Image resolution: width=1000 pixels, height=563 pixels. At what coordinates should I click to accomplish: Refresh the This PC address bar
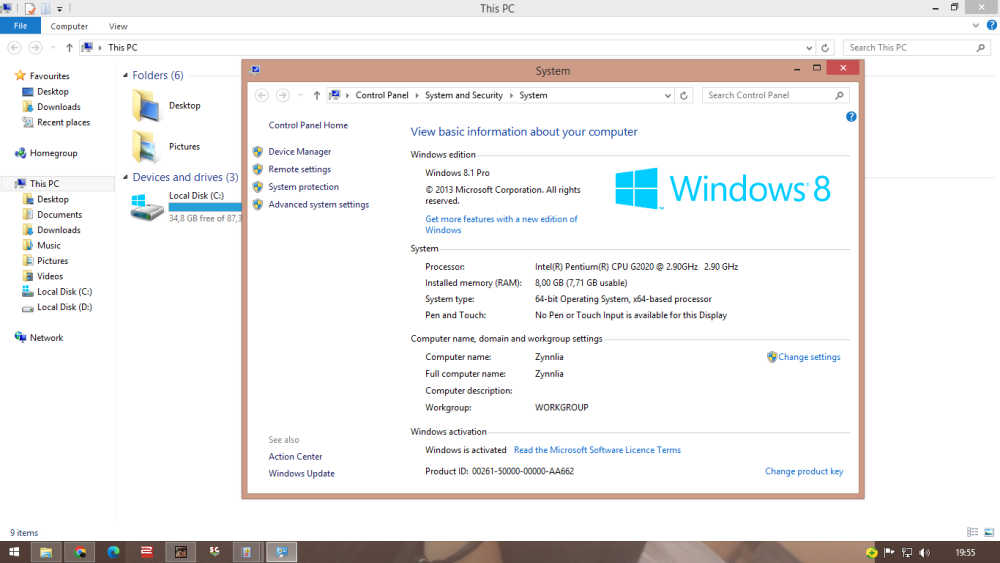[x=825, y=48]
